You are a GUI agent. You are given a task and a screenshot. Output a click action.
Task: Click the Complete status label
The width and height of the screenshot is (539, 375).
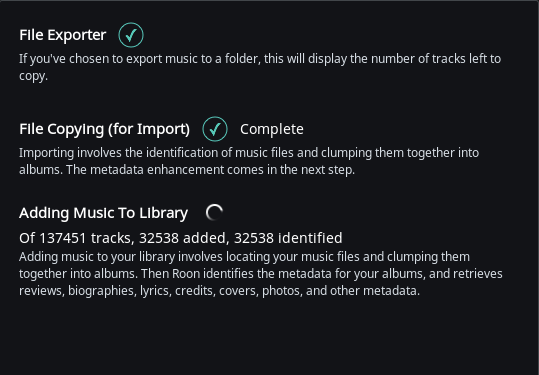click(272, 129)
